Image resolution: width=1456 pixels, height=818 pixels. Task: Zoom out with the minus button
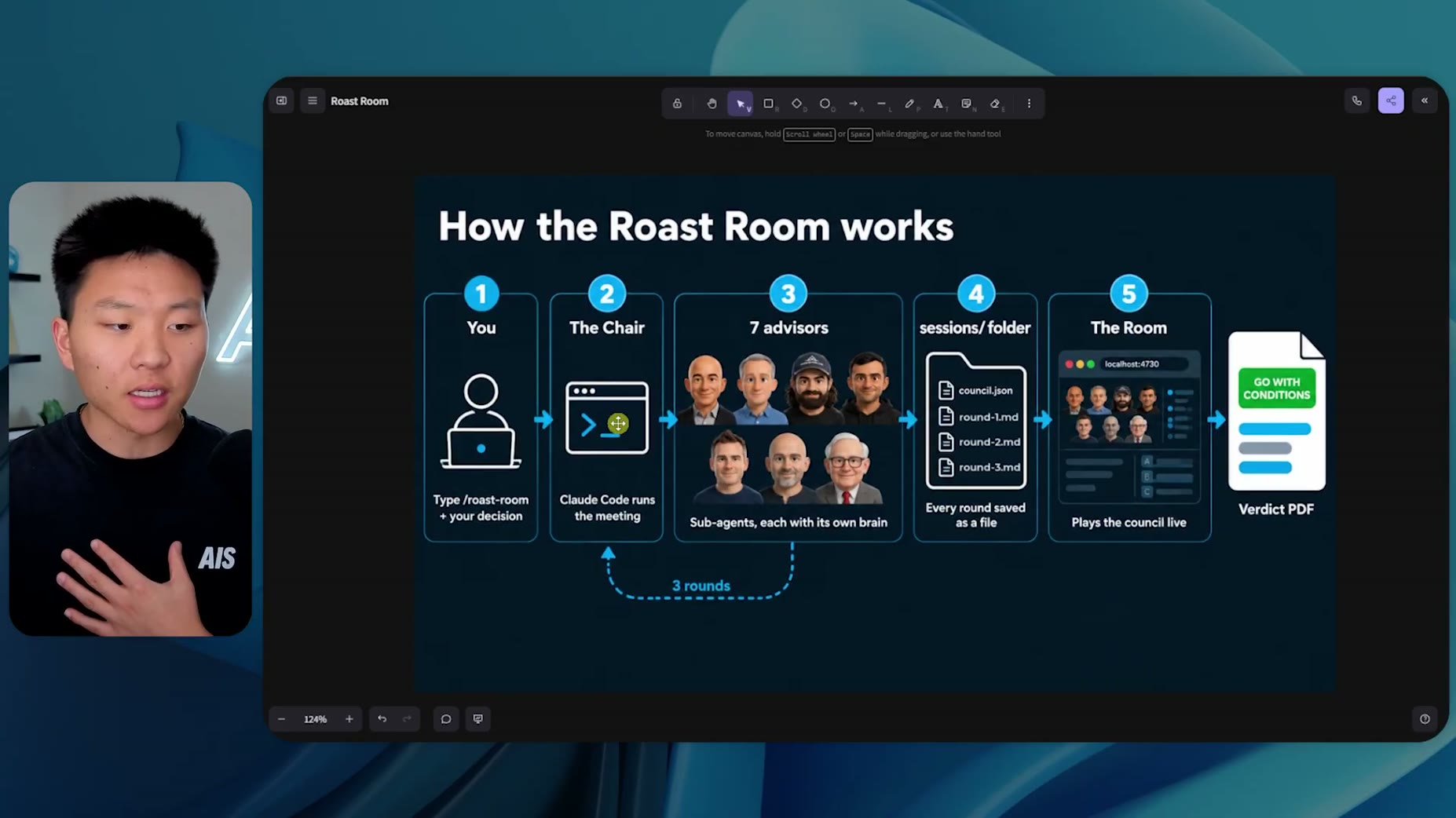click(281, 719)
